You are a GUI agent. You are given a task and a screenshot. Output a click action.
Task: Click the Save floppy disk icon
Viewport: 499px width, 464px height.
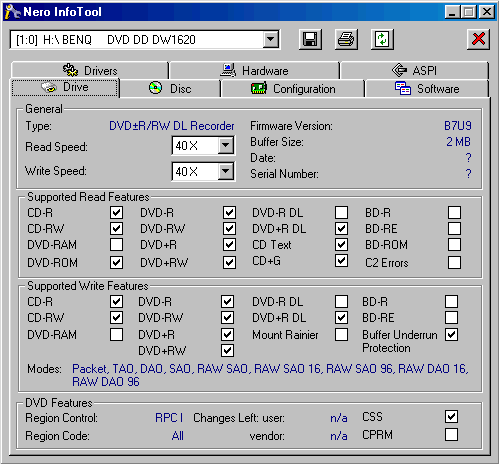310,39
